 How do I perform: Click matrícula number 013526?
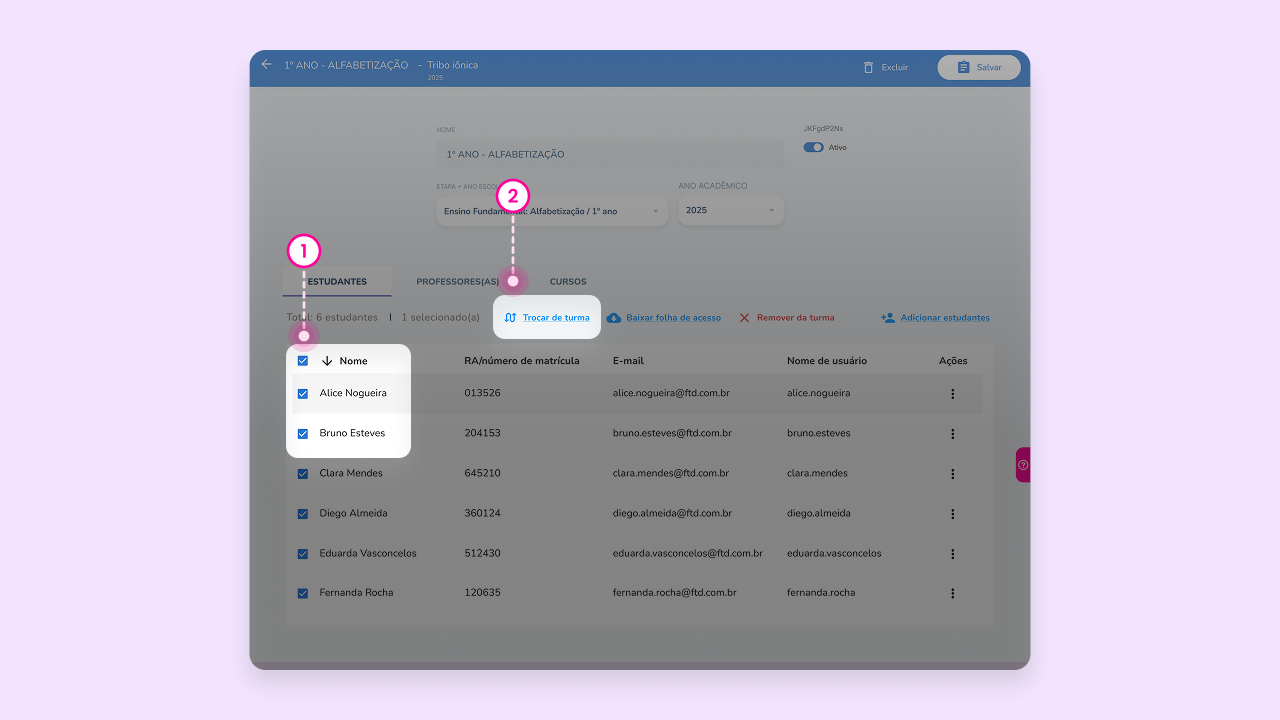[x=482, y=394]
